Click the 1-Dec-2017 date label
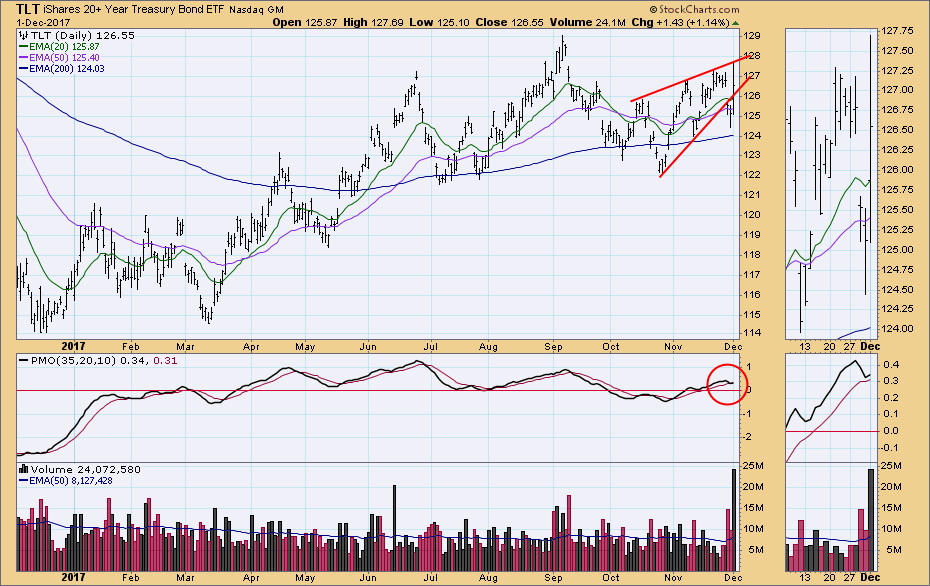 tap(43, 23)
